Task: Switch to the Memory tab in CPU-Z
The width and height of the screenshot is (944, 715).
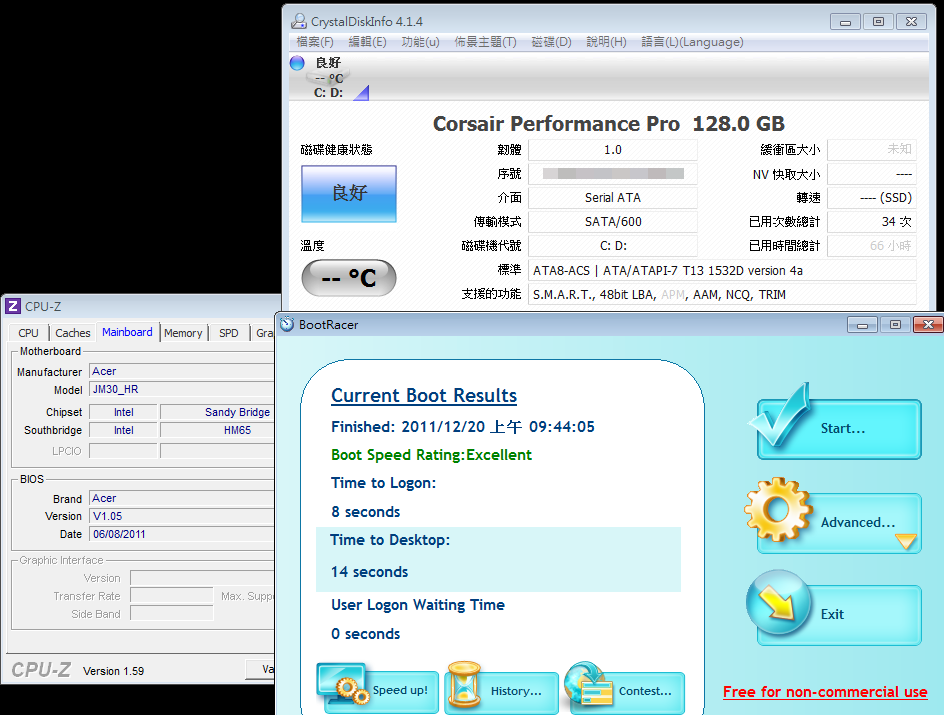Action: [183, 333]
